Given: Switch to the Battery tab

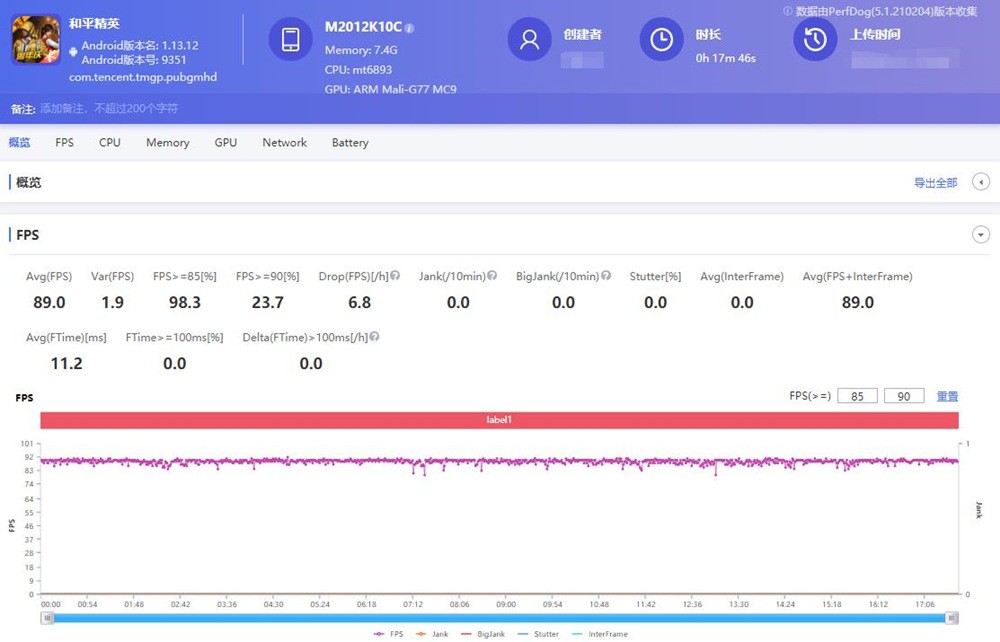Looking at the screenshot, I should pyautogui.click(x=350, y=142).
